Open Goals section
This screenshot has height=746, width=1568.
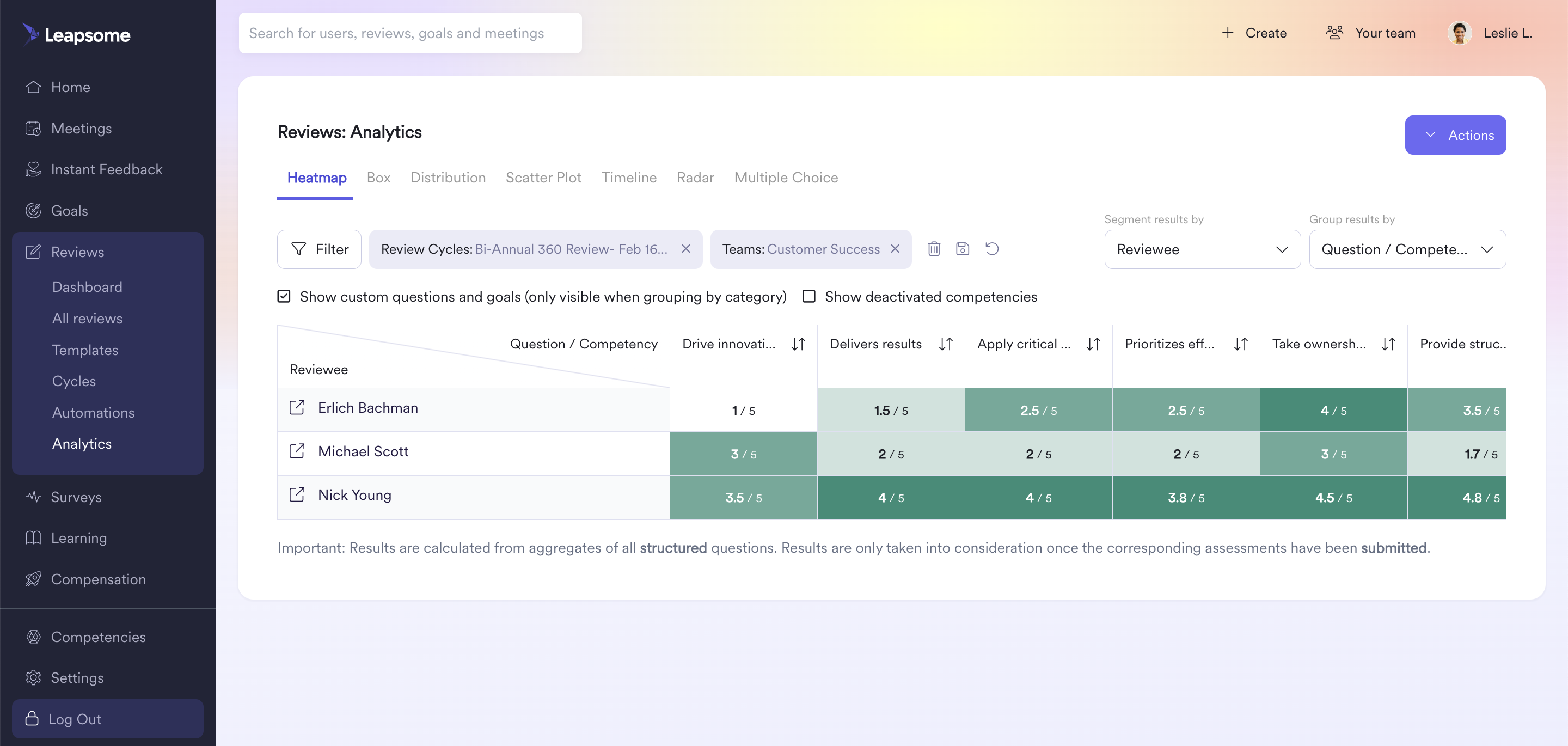pyautogui.click(x=57, y=211)
